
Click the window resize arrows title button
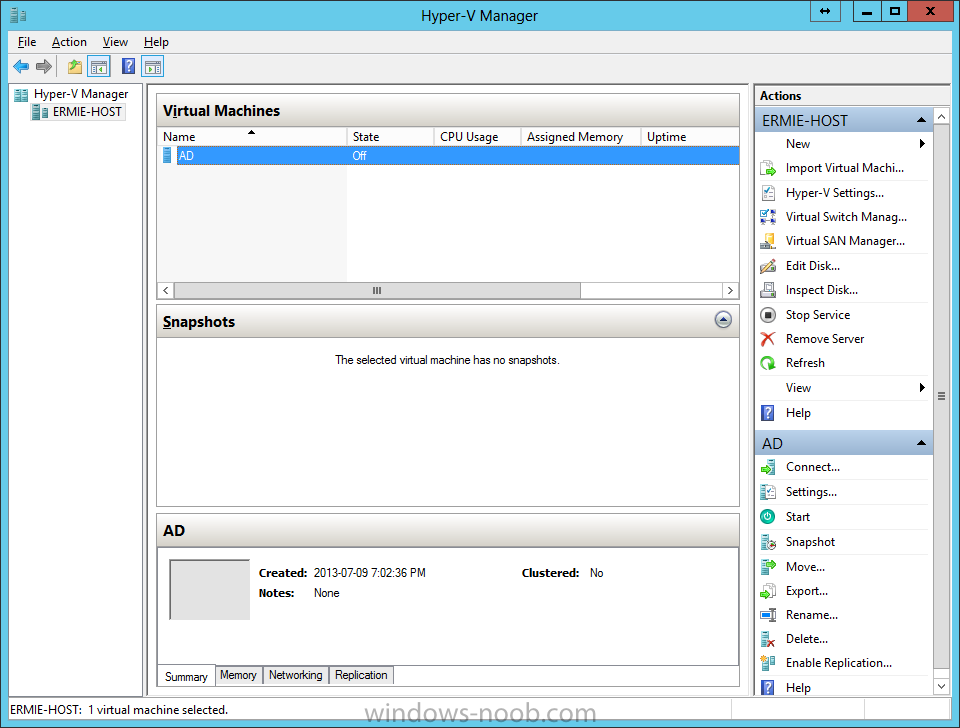pyautogui.click(x=825, y=11)
